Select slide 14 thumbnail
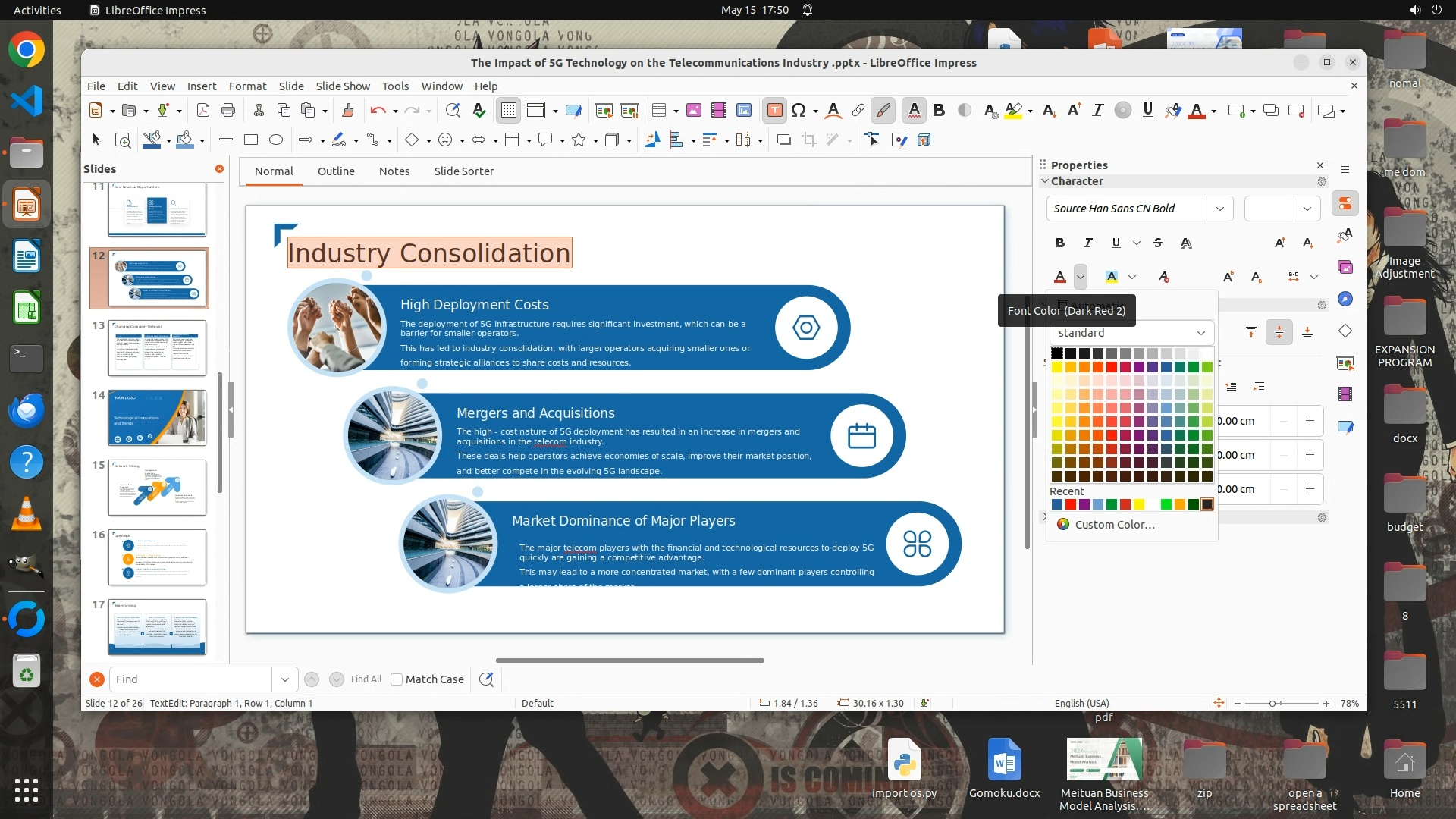This screenshot has height=819, width=1456. click(x=157, y=417)
